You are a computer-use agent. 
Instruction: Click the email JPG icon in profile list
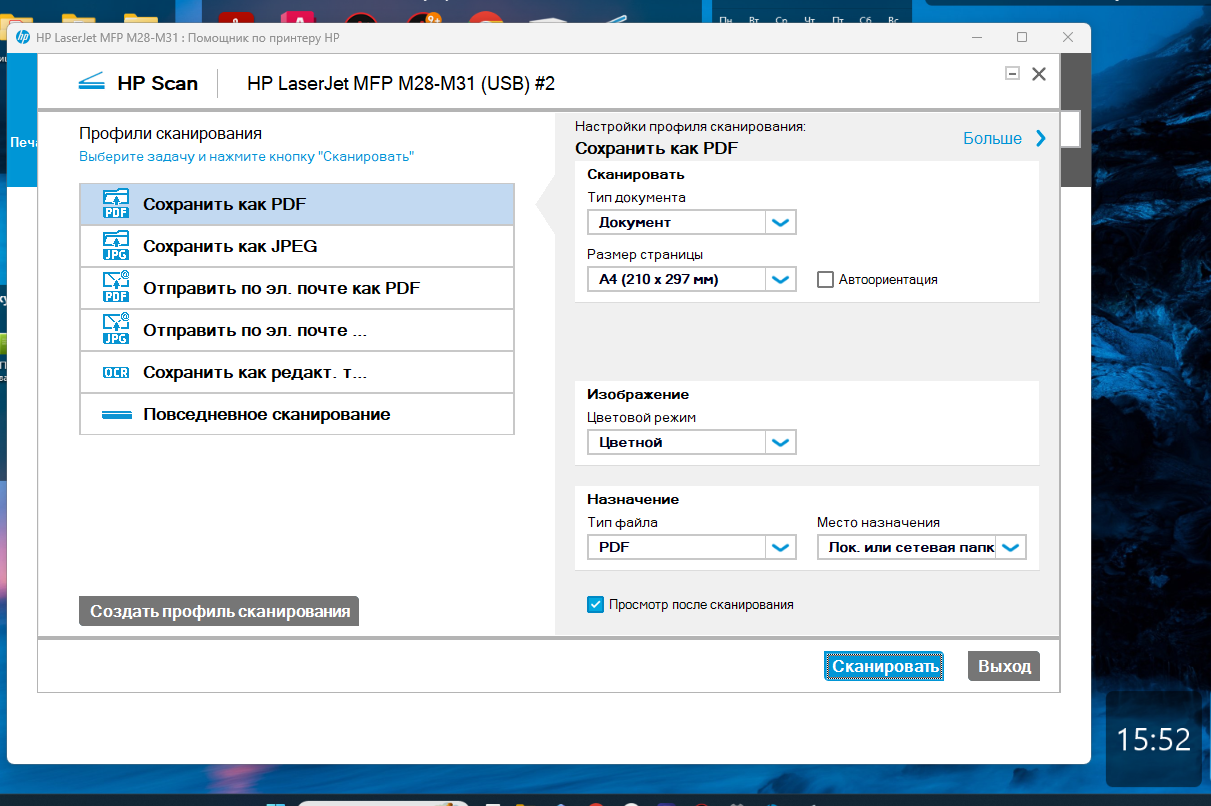pos(116,330)
